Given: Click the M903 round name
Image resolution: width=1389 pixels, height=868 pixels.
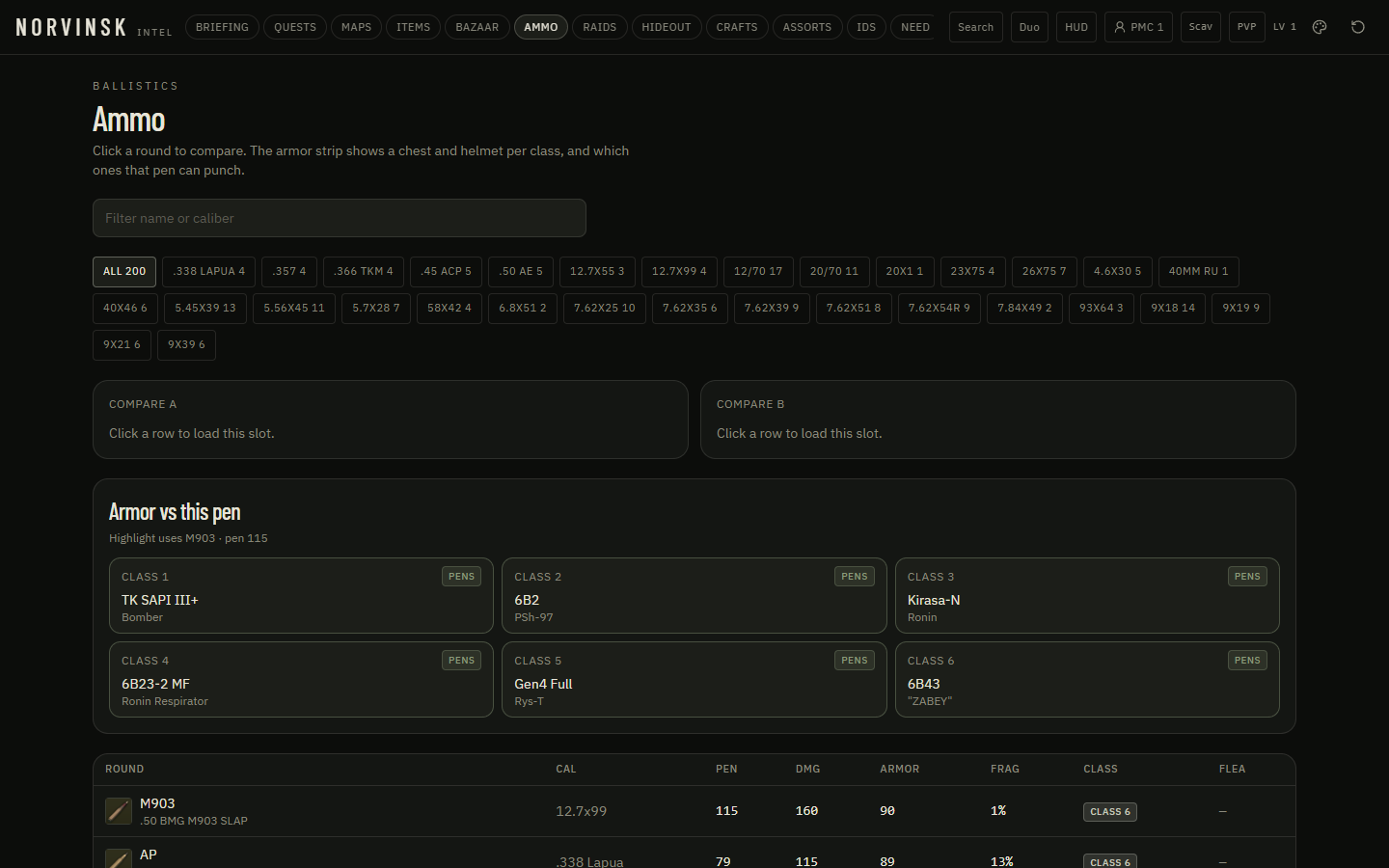Looking at the screenshot, I should coord(157,803).
